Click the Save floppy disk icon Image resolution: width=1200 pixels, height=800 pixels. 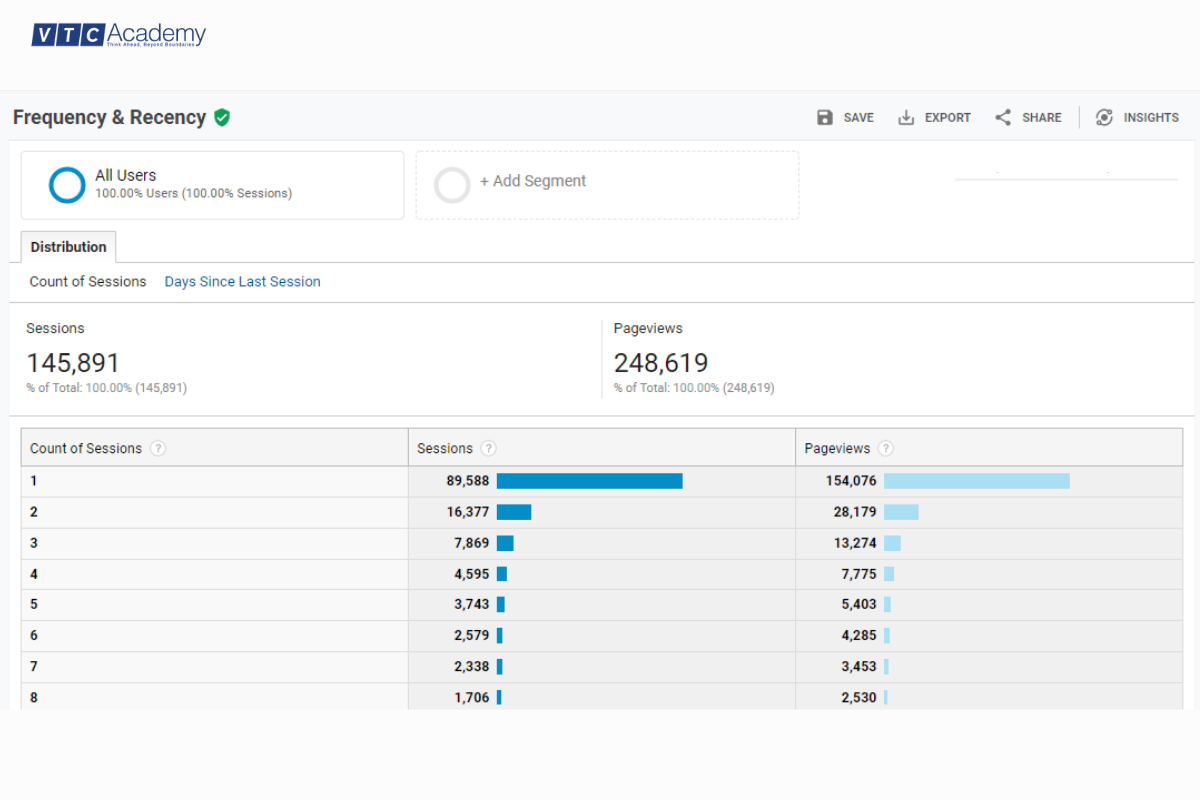point(825,117)
